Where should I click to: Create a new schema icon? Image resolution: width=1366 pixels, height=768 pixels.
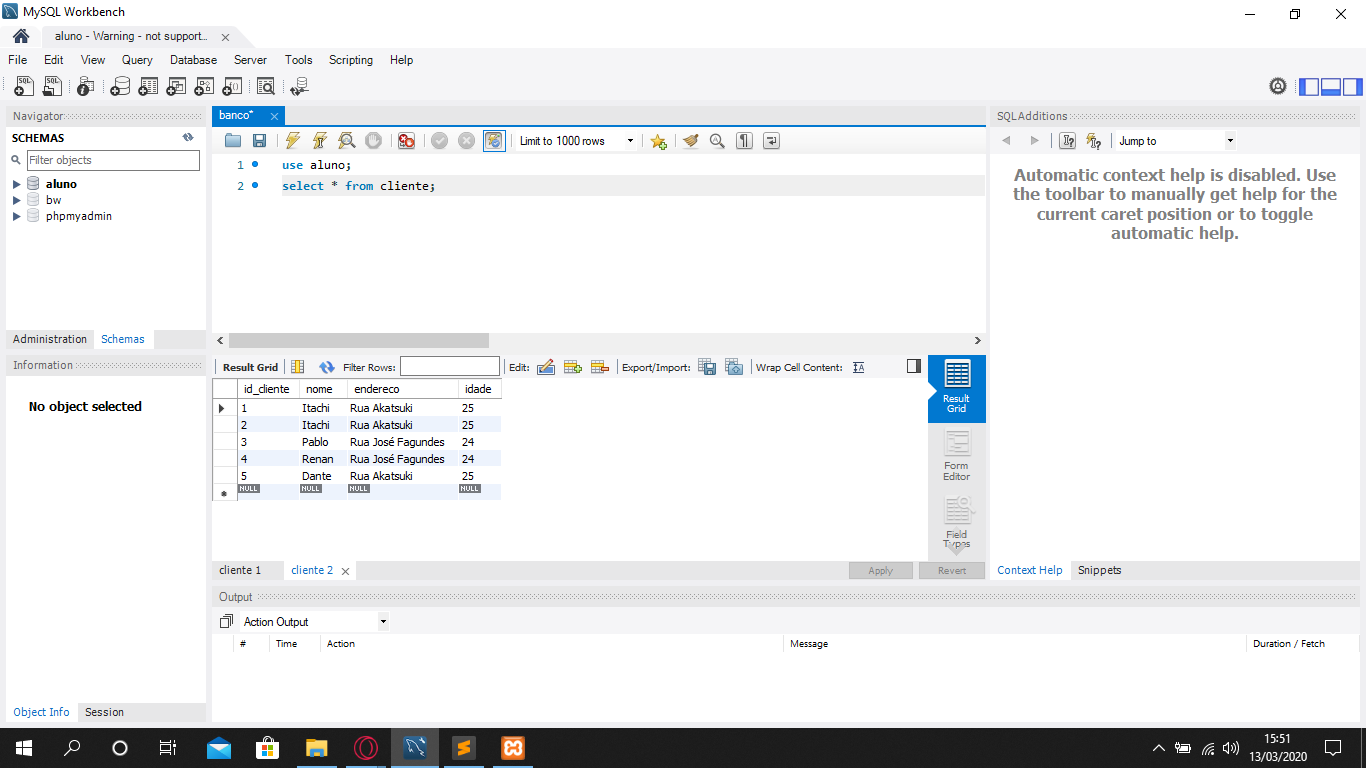coord(120,87)
